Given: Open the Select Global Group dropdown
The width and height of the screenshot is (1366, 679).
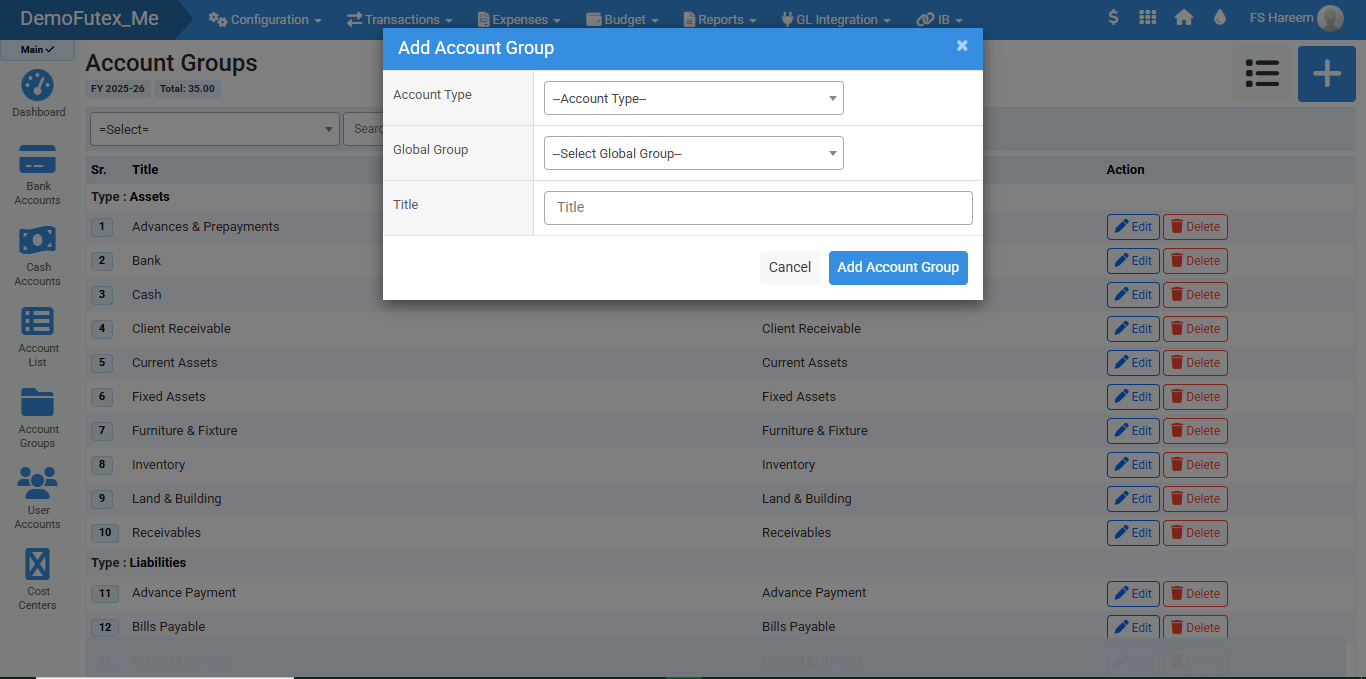Looking at the screenshot, I should (x=693, y=154).
